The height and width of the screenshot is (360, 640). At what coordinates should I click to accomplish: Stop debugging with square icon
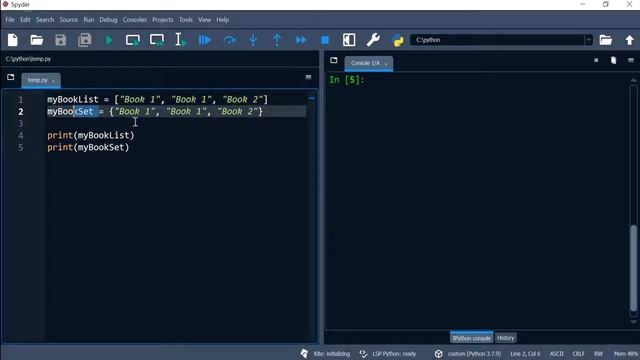click(x=325, y=40)
